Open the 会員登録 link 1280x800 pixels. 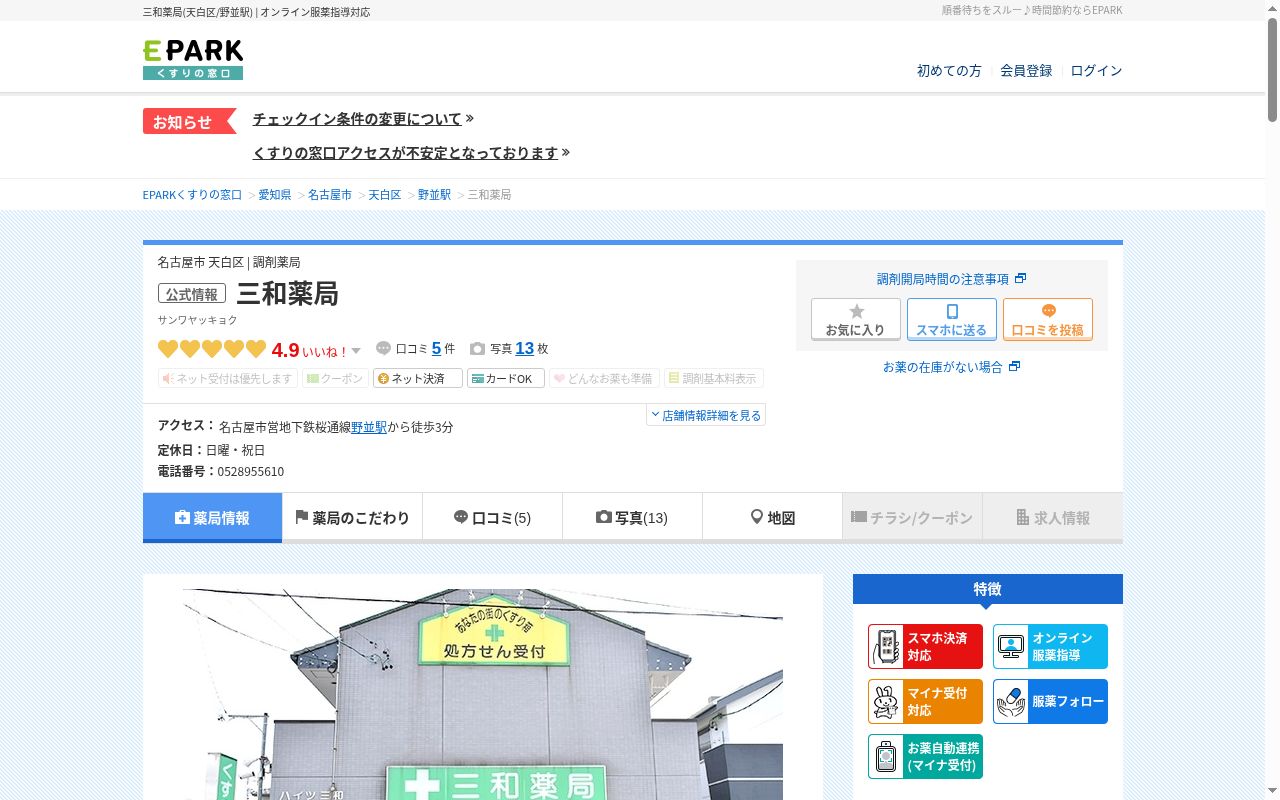click(x=1026, y=71)
